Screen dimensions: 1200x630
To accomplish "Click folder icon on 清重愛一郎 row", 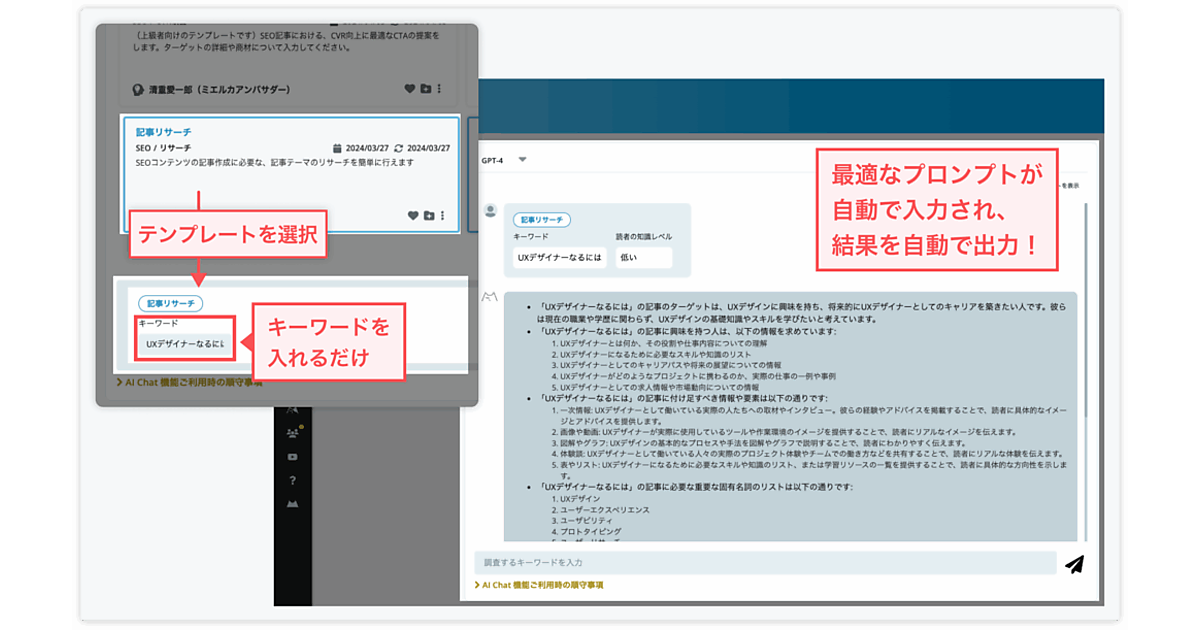I will click(425, 89).
